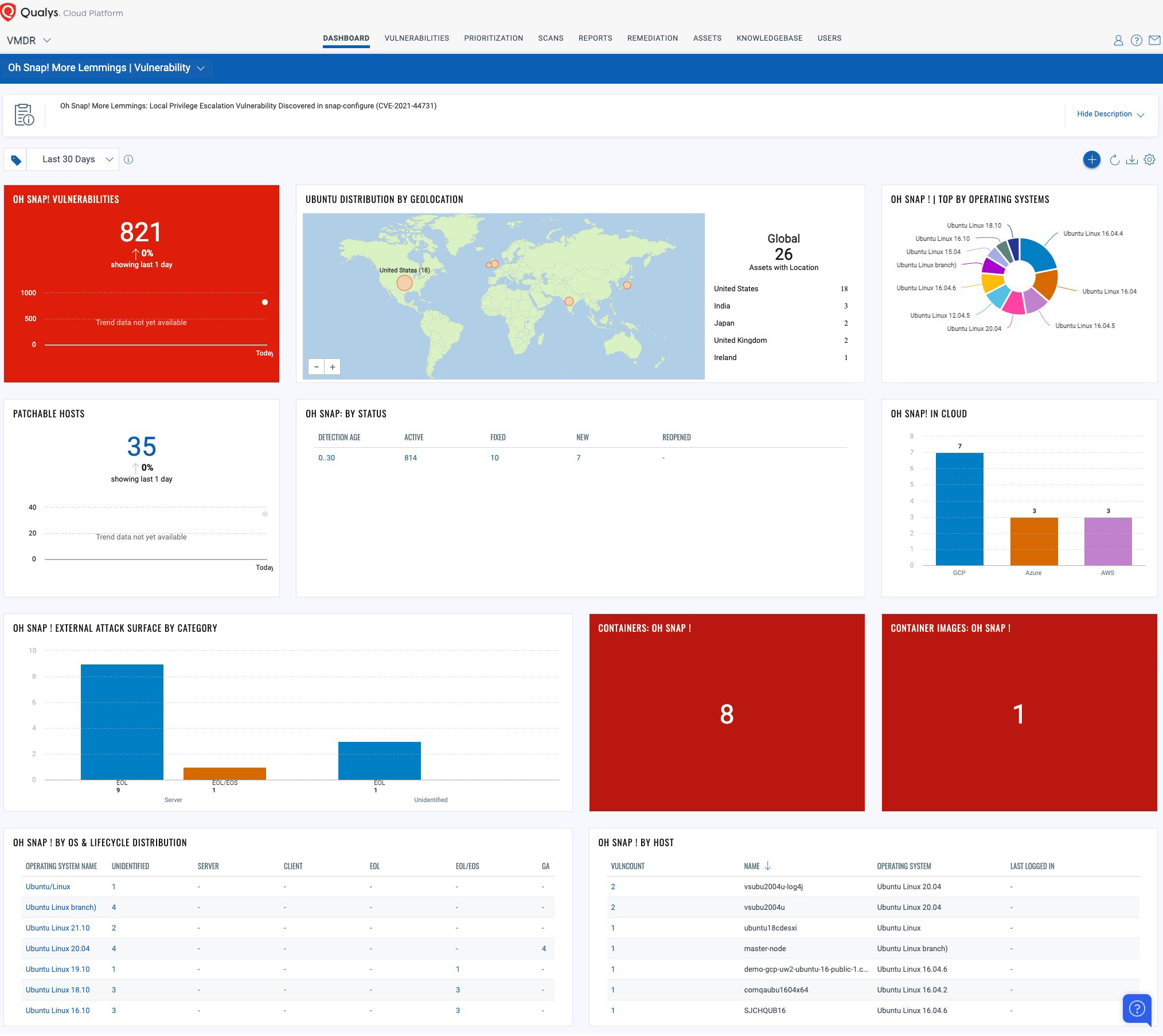Click the 814 active detections link
The image size is (1163, 1036).
(411, 458)
